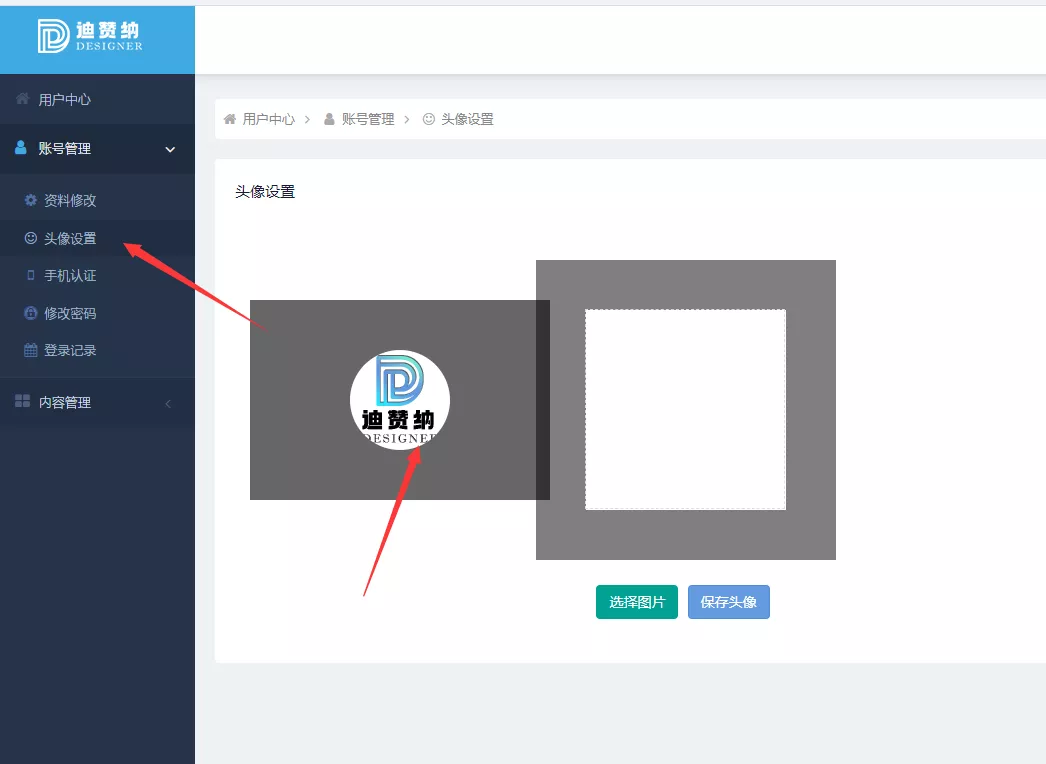
Task: Click the 选择图片 button
Action: click(636, 602)
